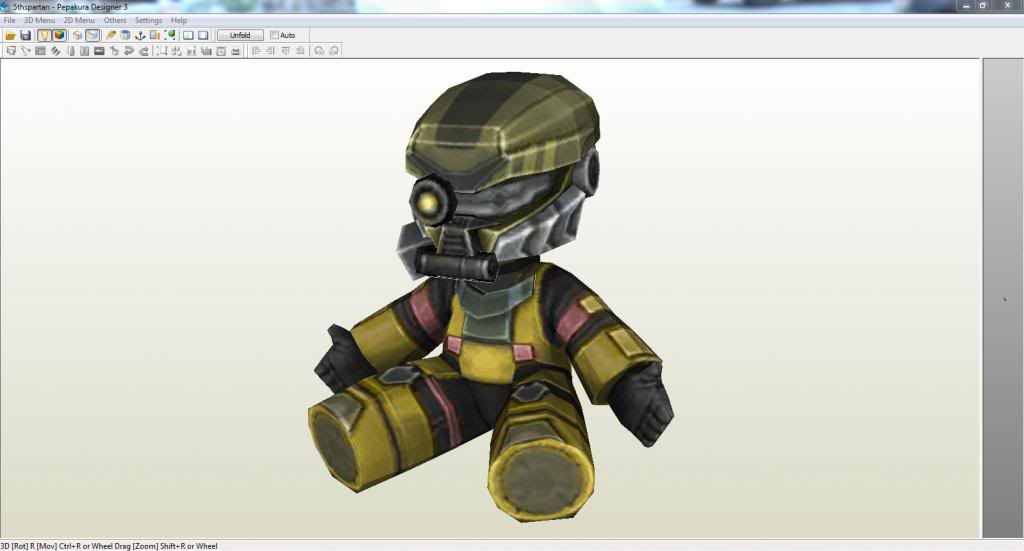Click the align left icon
The image size is (1024, 551).
[x=255, y=51]
